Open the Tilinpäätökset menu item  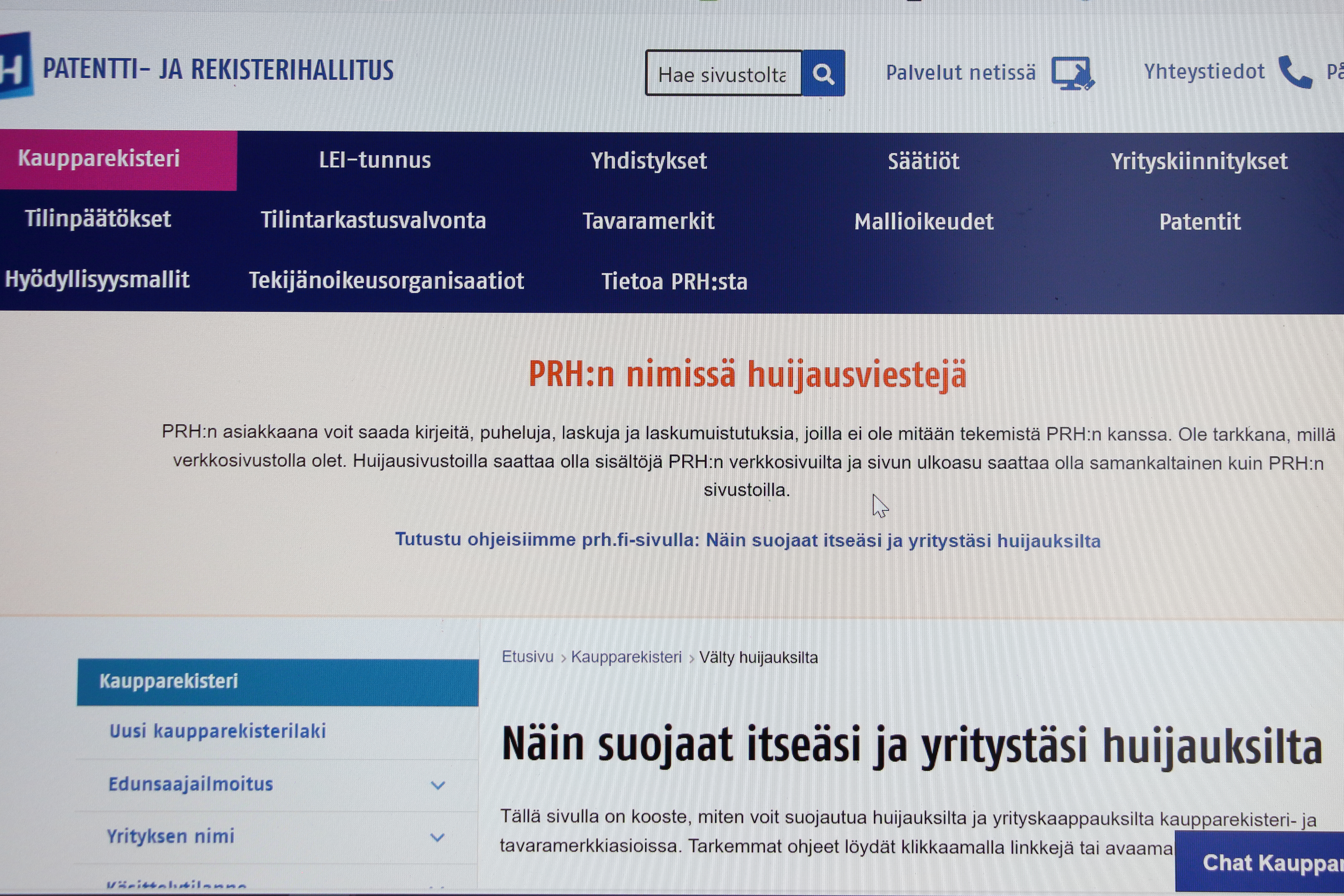(x=98, y=219)
